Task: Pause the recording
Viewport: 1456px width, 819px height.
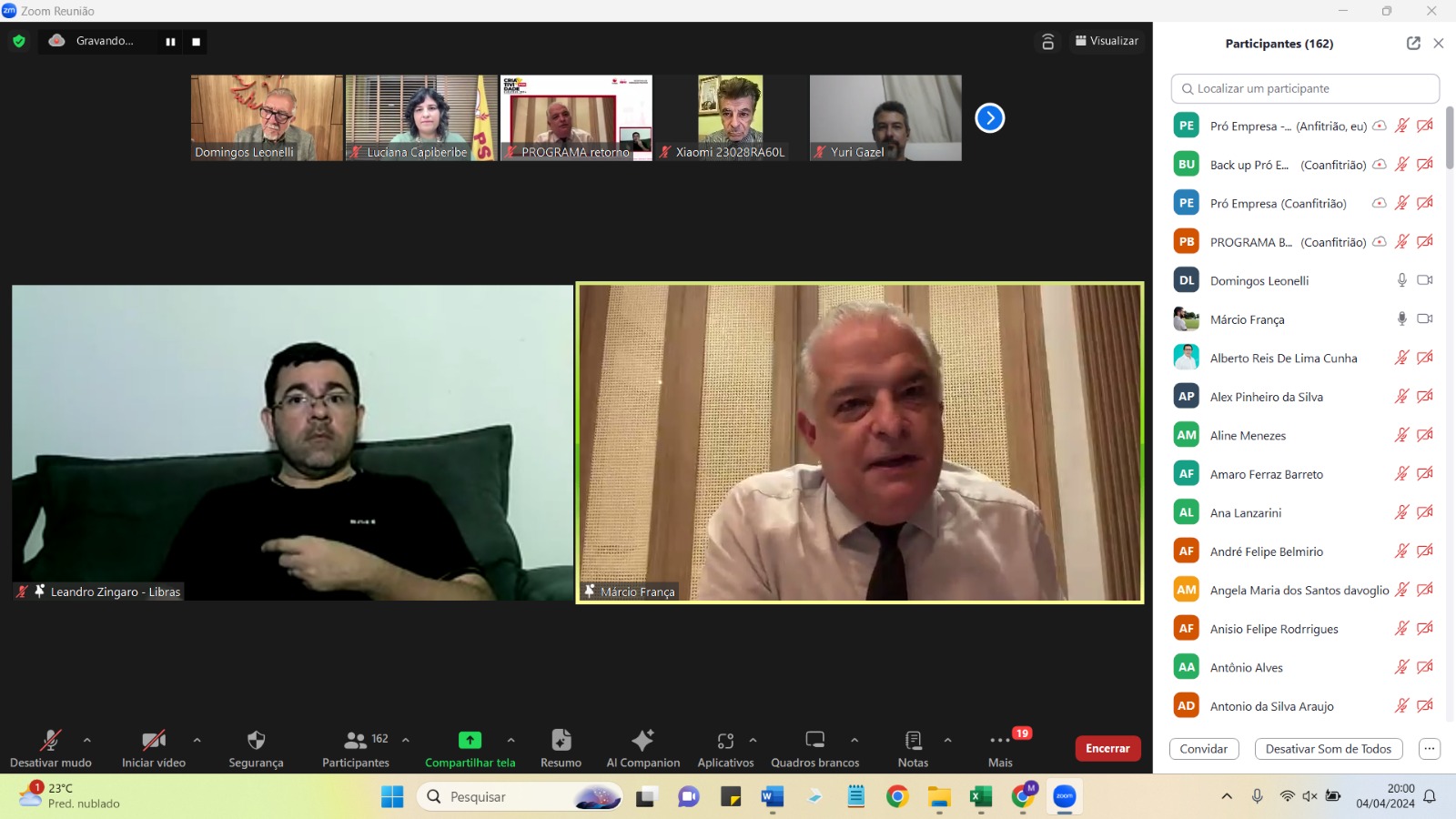Action: [x=170, y=42]
